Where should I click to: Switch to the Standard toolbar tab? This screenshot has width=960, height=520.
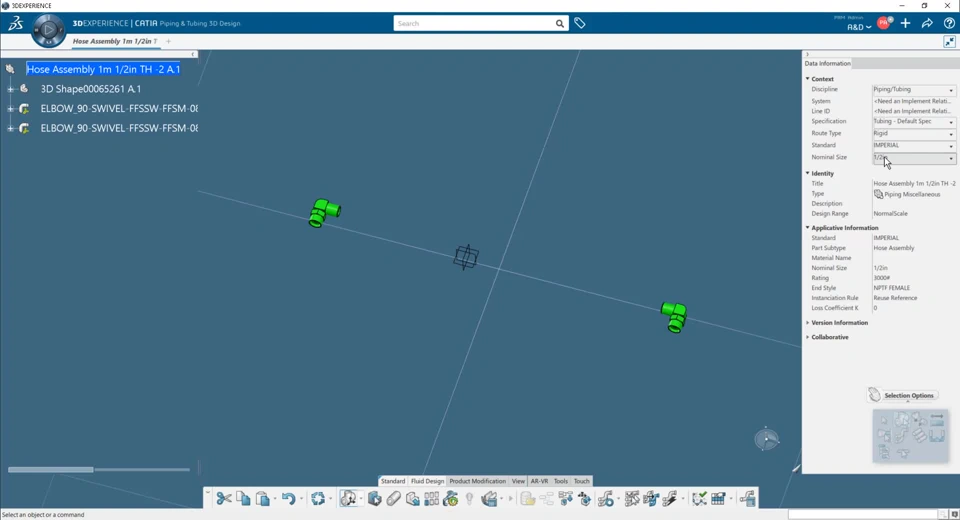pyautogui.click(x=393, y=481)
